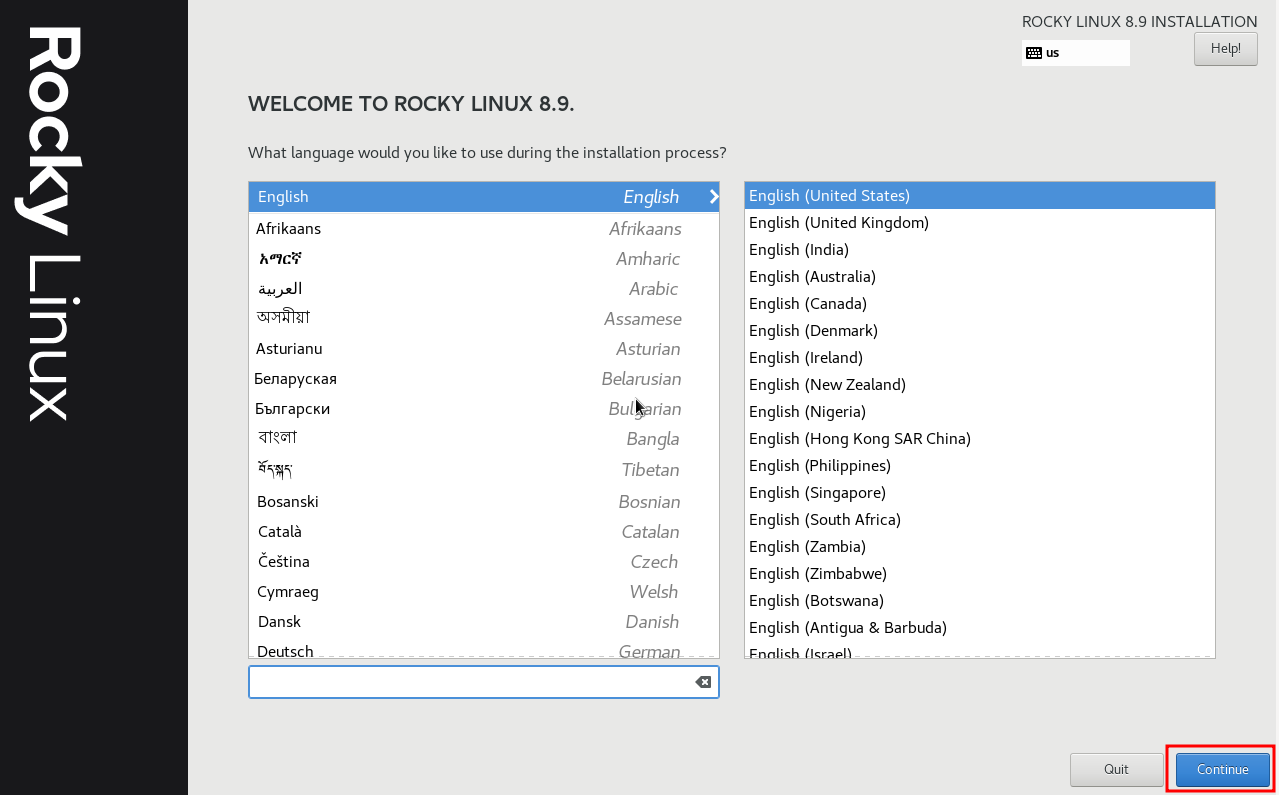Select English (Nigeria) locale
This screenshot has width=1279, height=795.
[x=980, y=411]
